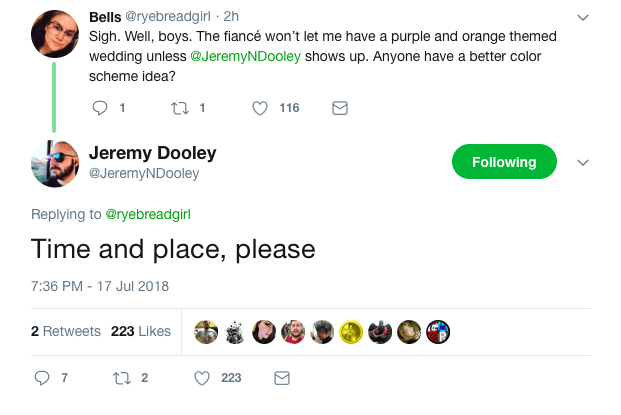This screenshot has height=415, width=621.
Task: View the 223 Likes list
Action: coord(141,331)
